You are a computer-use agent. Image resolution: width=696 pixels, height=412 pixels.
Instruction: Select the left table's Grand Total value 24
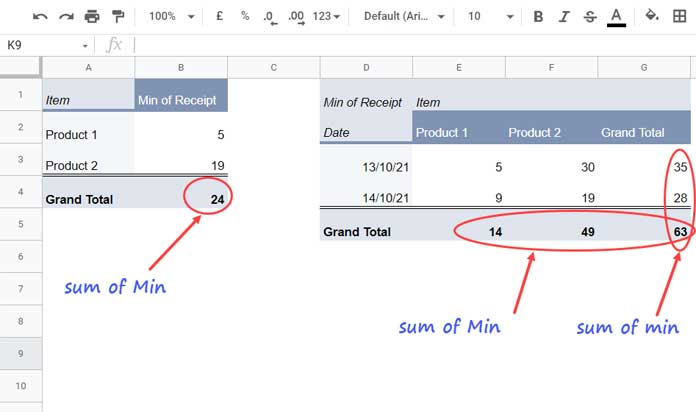click(181, 192)
